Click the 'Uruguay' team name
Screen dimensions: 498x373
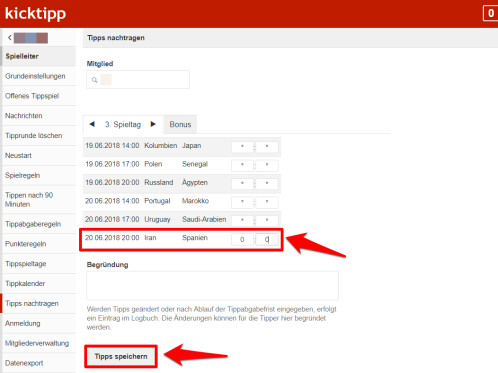(157, 219)
